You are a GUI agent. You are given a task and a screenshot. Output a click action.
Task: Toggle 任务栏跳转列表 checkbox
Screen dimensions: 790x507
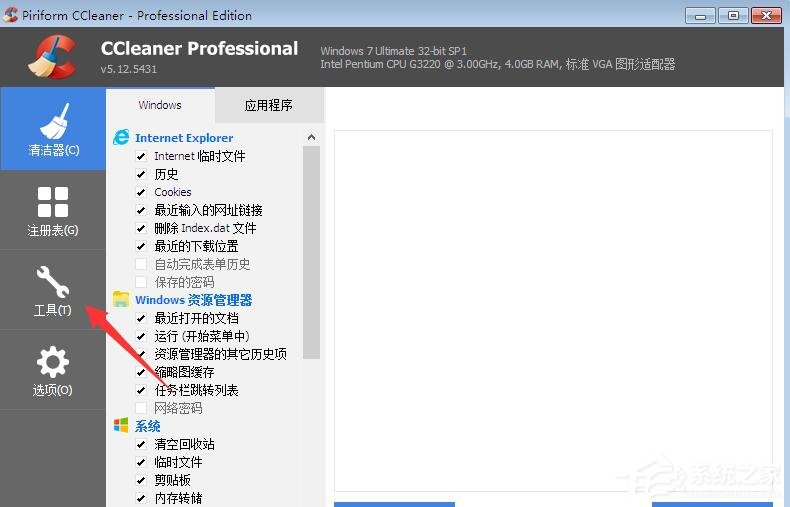pos(141,390)
